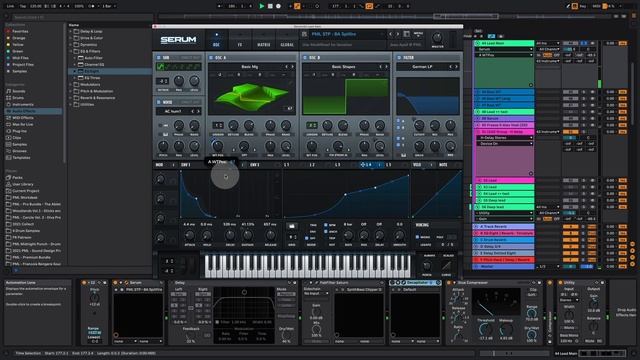Toggle the LFO BPM sync checkbox
The height and width of the screenshot is (360, 640).
[325, 225]
